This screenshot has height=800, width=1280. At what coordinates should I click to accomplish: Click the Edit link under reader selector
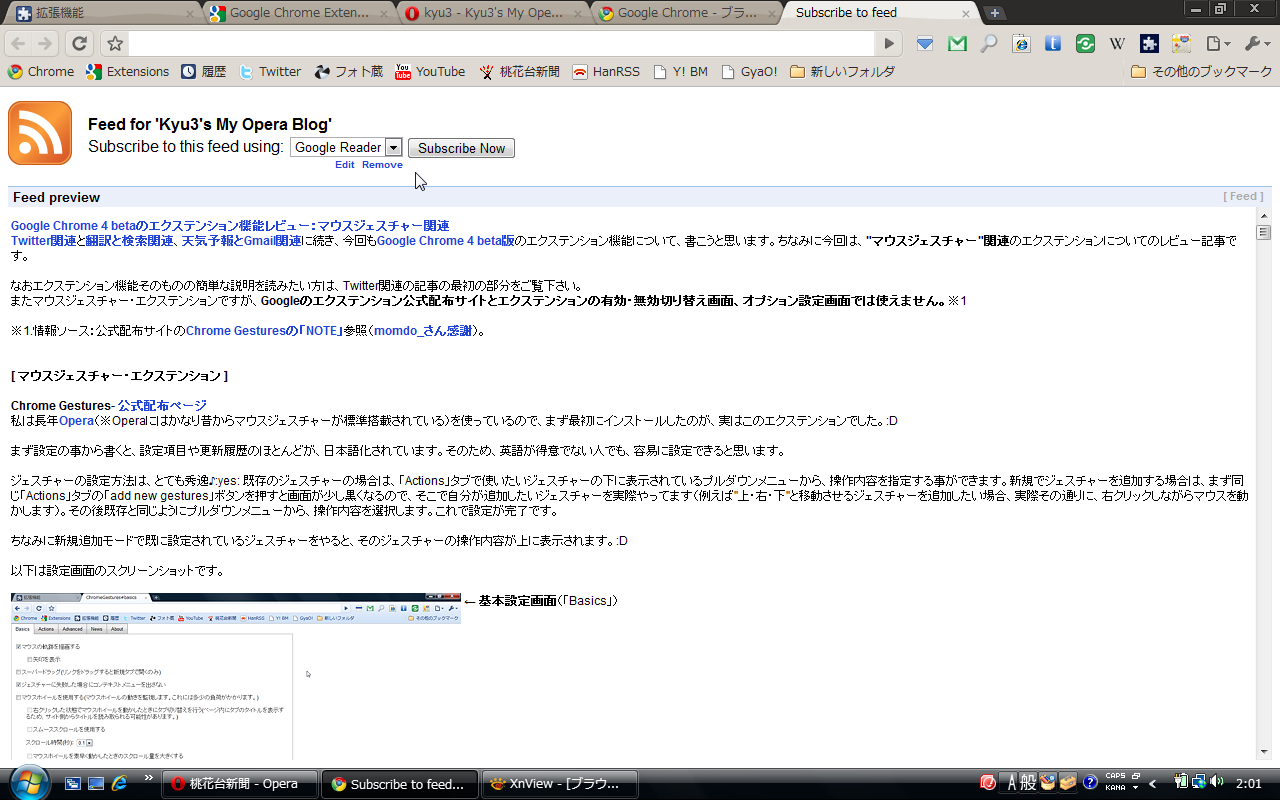(345, 165)
